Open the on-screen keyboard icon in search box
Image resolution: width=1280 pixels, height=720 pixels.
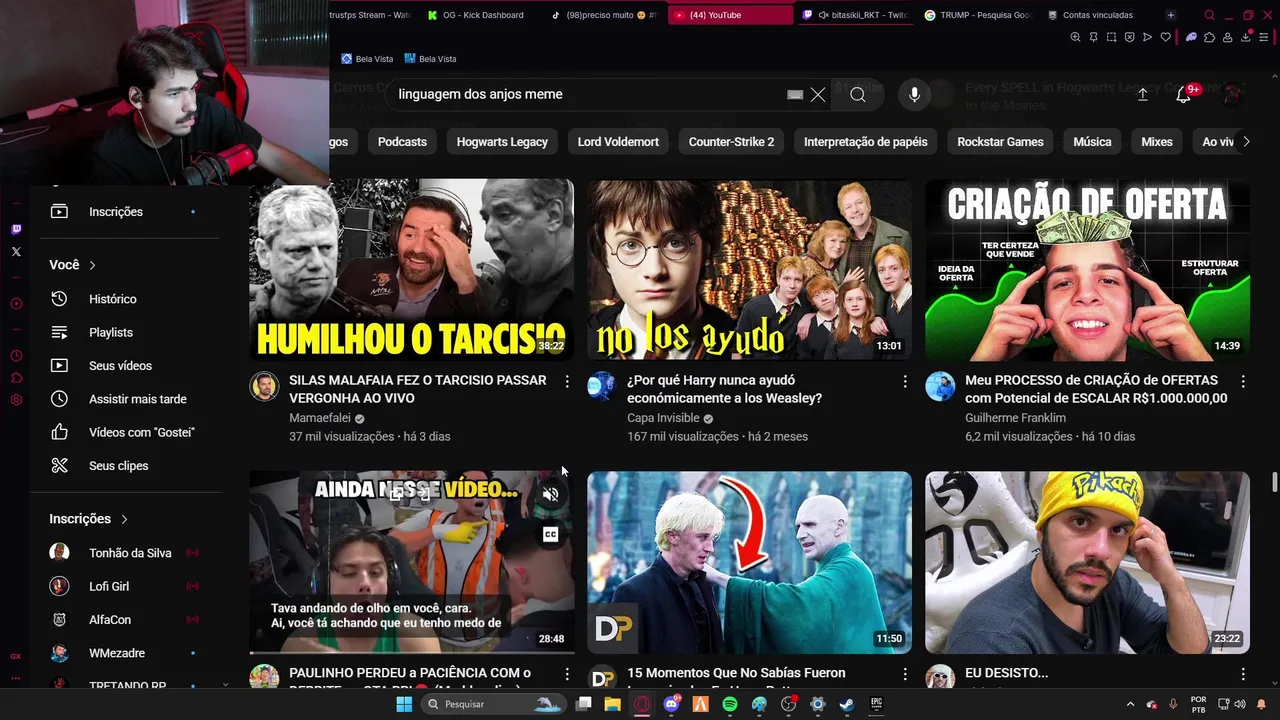point(795,94)
